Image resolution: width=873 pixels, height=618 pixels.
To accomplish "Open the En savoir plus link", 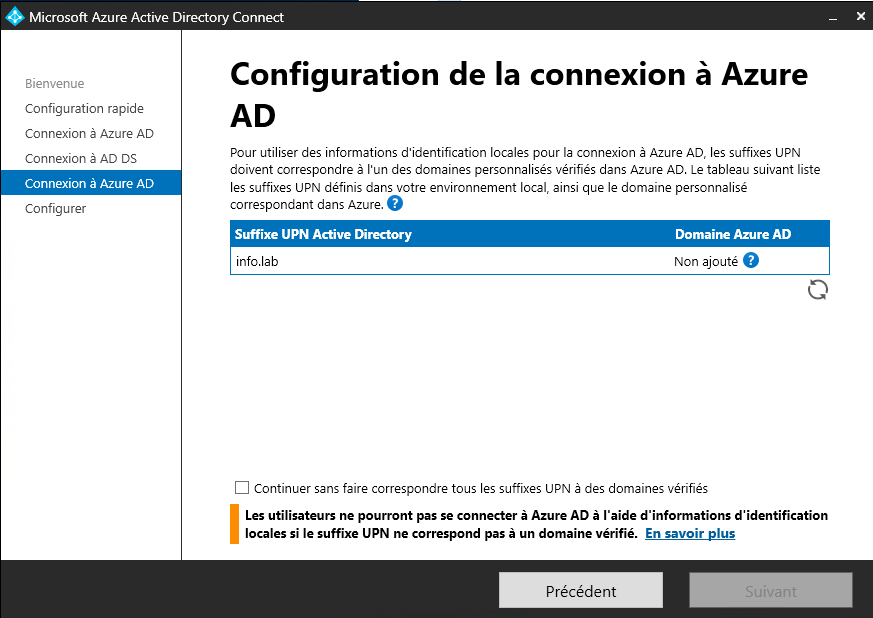I will [x=690, y=533].
